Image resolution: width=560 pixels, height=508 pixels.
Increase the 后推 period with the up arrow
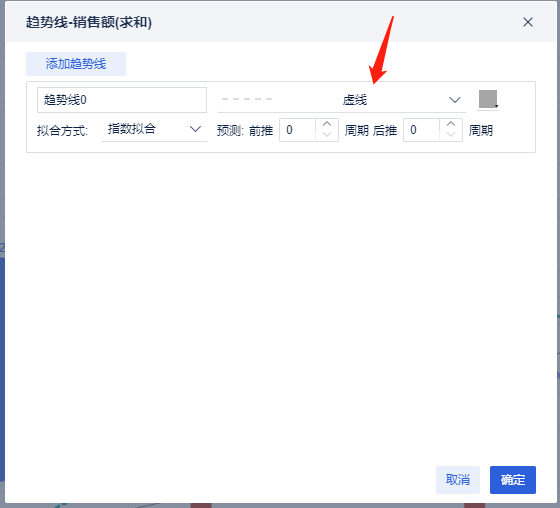[451, 124]
